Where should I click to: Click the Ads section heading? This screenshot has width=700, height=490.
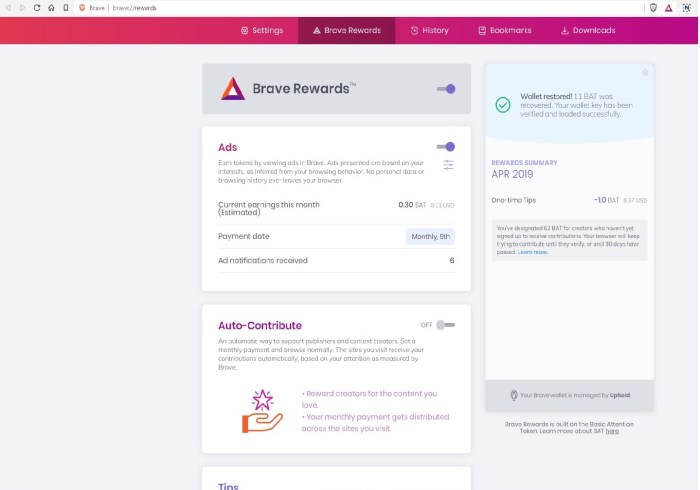(227, 147)
